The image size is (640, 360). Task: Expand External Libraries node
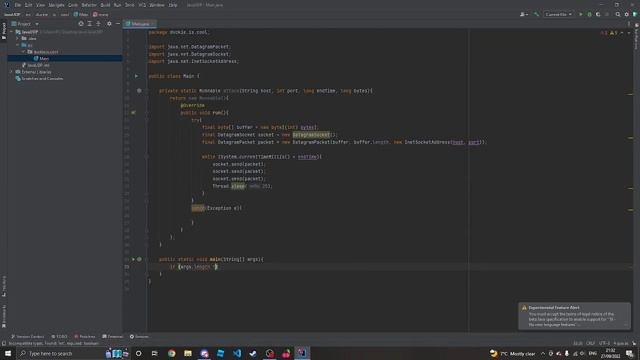12,72
